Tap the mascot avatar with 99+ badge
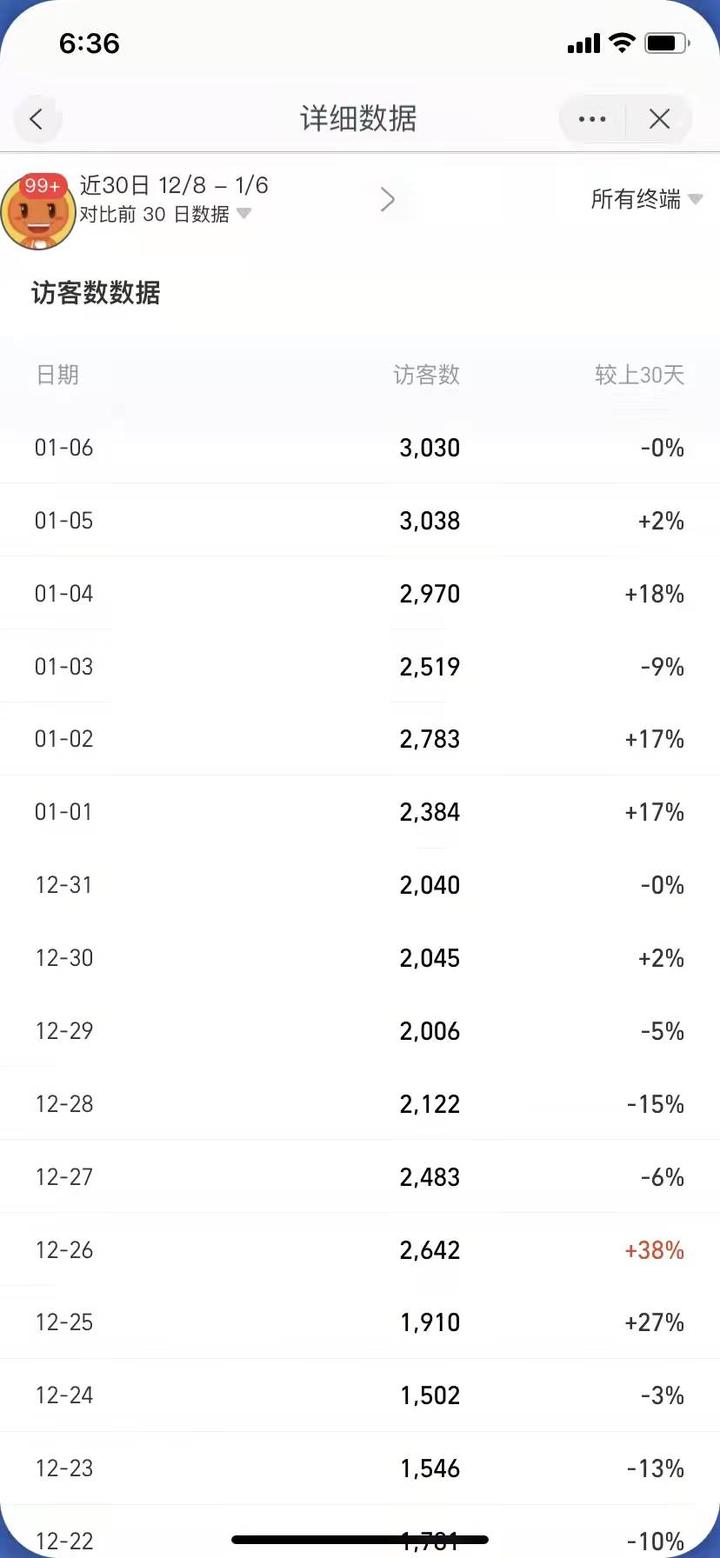 [38, 210]
